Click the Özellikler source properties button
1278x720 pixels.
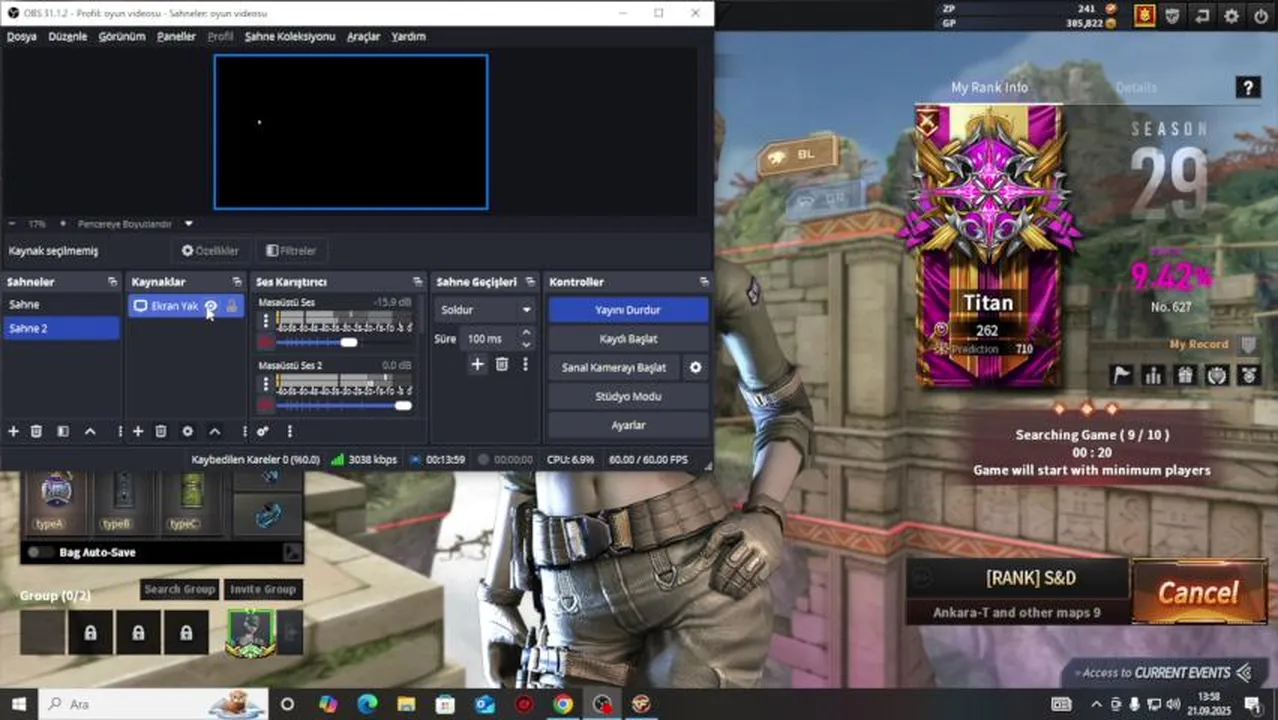tap(209, 251)
